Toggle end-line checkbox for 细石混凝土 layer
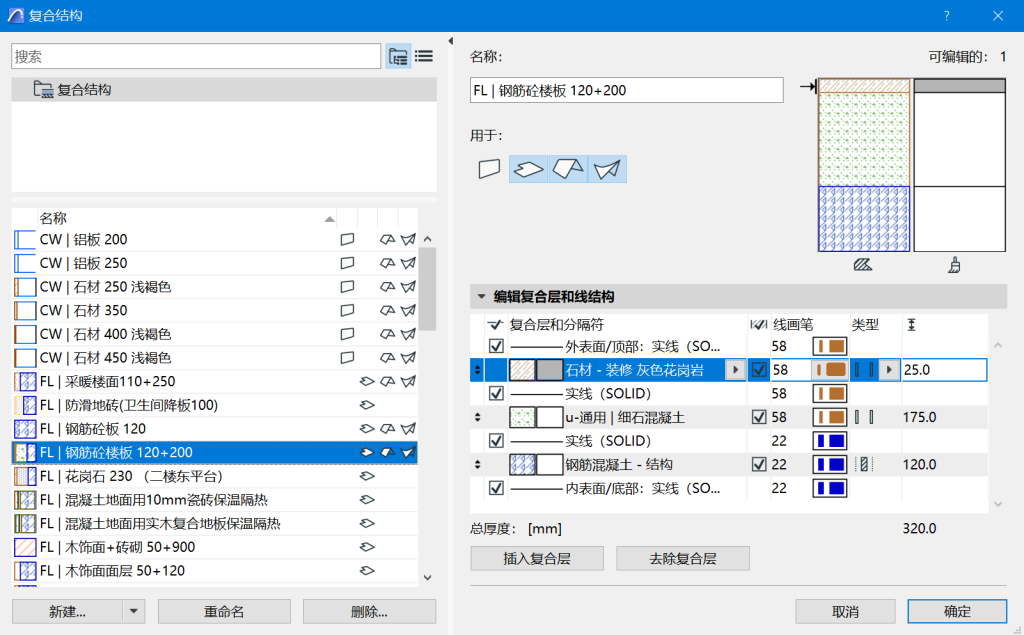The width and height of the screenshot is (1024, 635). 759,417
